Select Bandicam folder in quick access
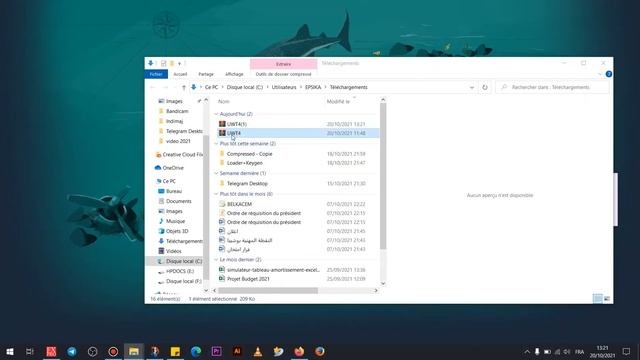This screenshot has width=640, height=360. [177, 111]
